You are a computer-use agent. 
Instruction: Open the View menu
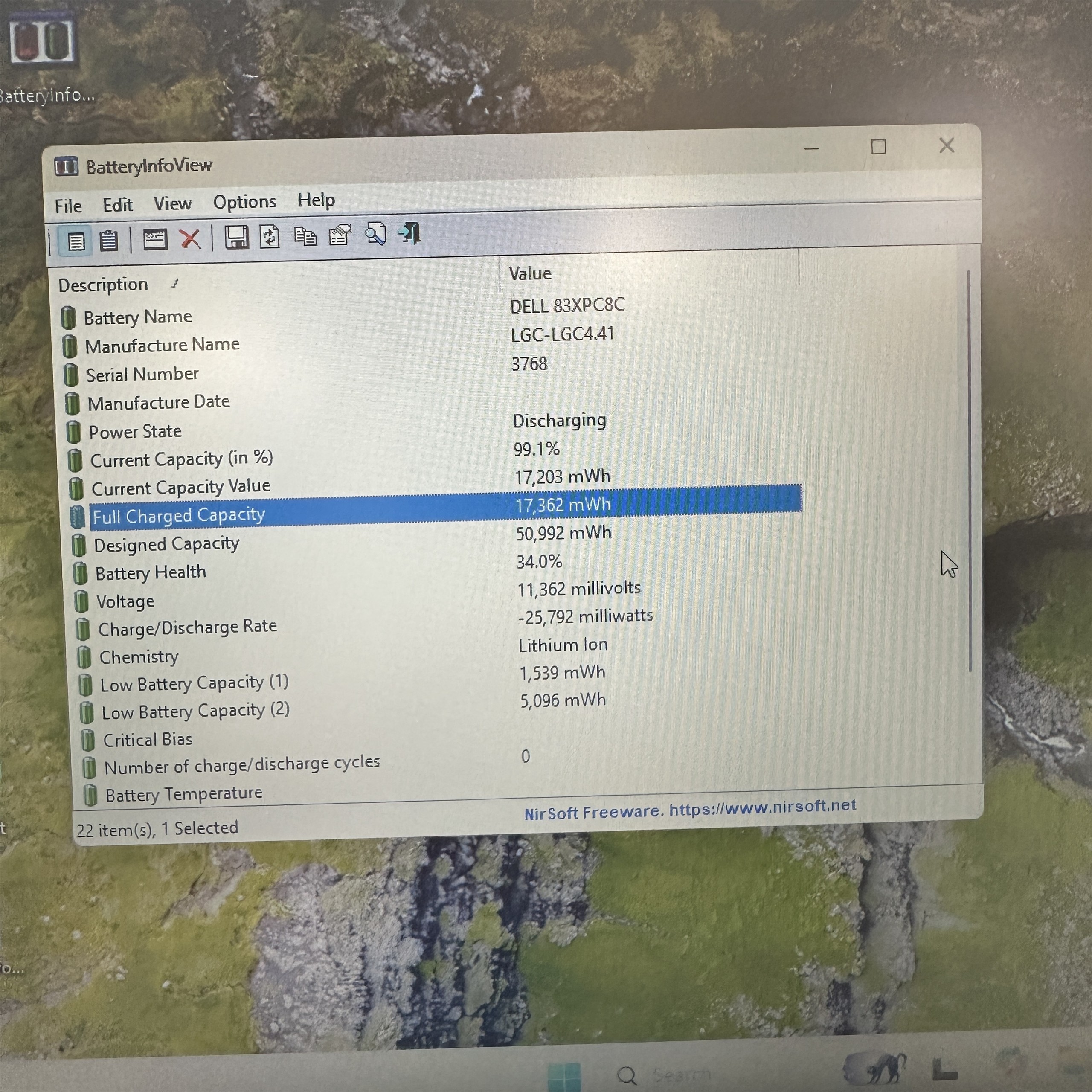(172, 203)
